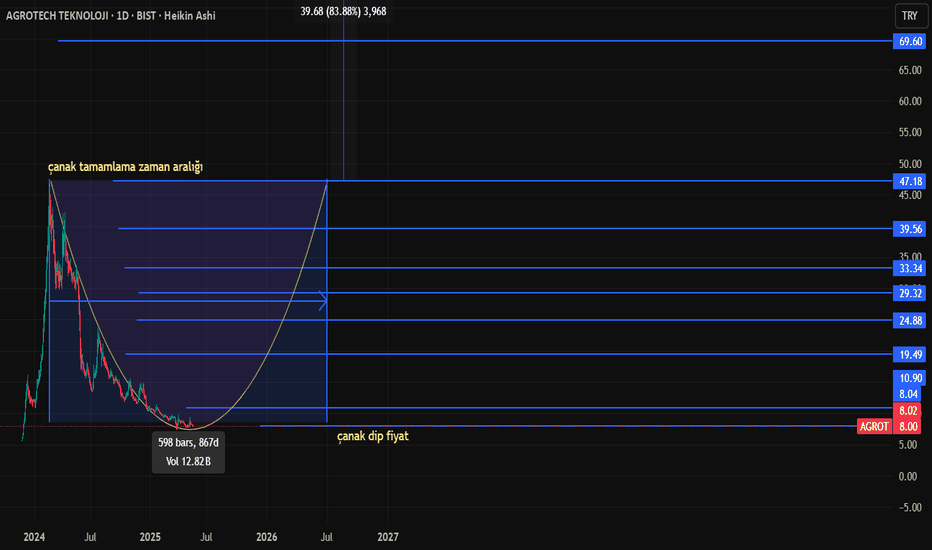
Task: Click the 'Vol 12.82 B' label
Action: pos(188,461)
